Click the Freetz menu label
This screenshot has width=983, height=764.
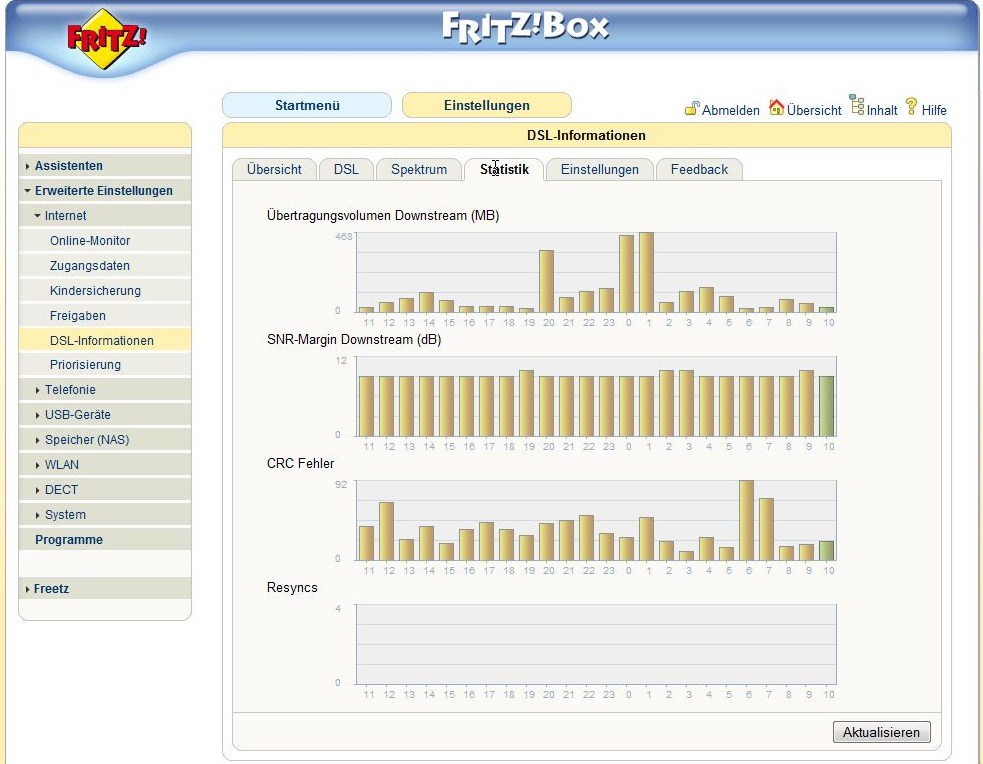[51, 589]
